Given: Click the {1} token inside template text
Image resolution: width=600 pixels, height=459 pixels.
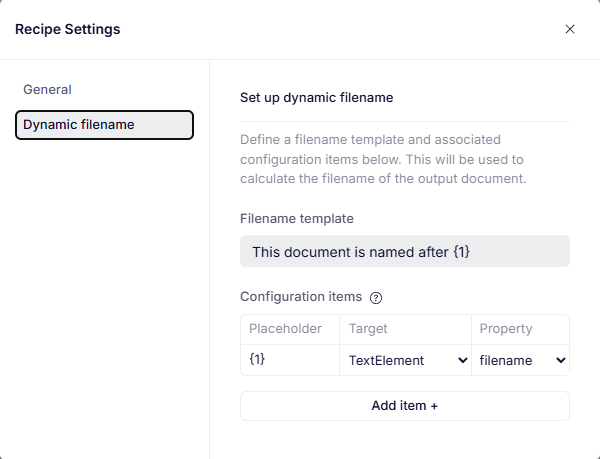Looking at the screenshot, I should 461,252.
